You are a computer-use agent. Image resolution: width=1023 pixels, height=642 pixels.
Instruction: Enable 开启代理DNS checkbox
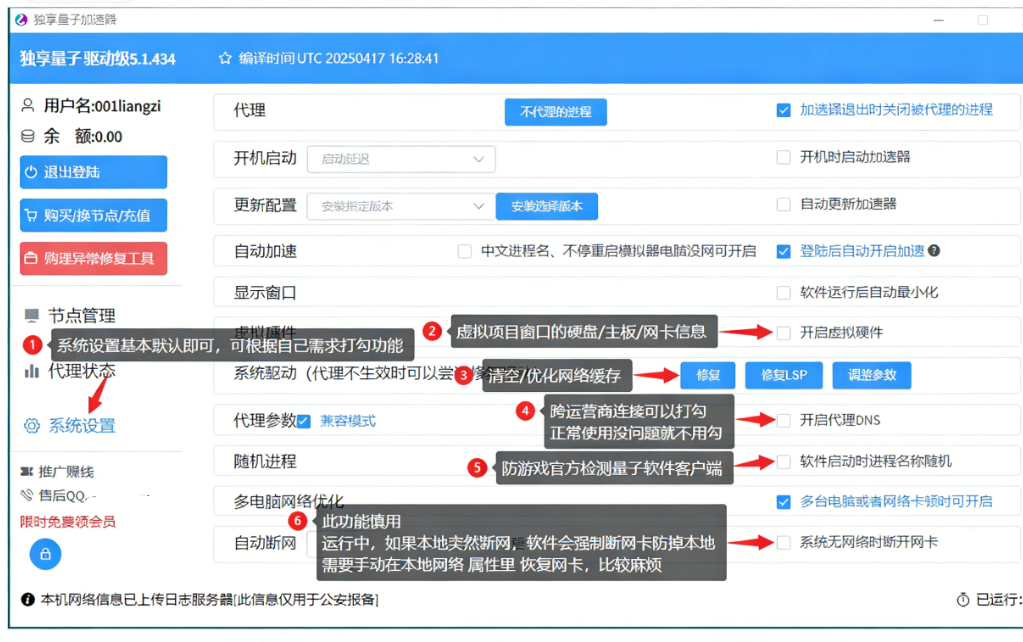pyautogui.click(x=784, y=420)
